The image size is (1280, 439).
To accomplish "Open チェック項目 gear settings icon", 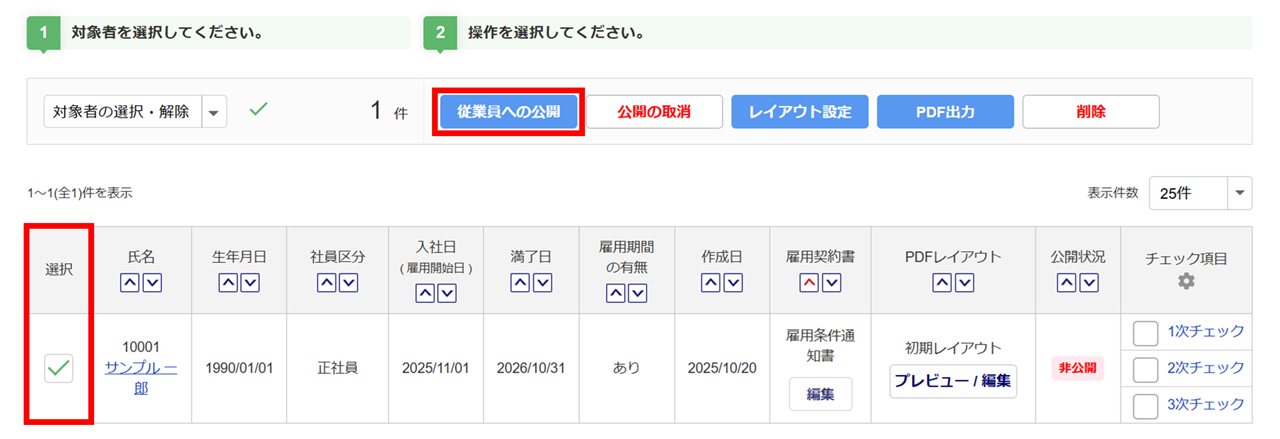I will click(1186, 282).
